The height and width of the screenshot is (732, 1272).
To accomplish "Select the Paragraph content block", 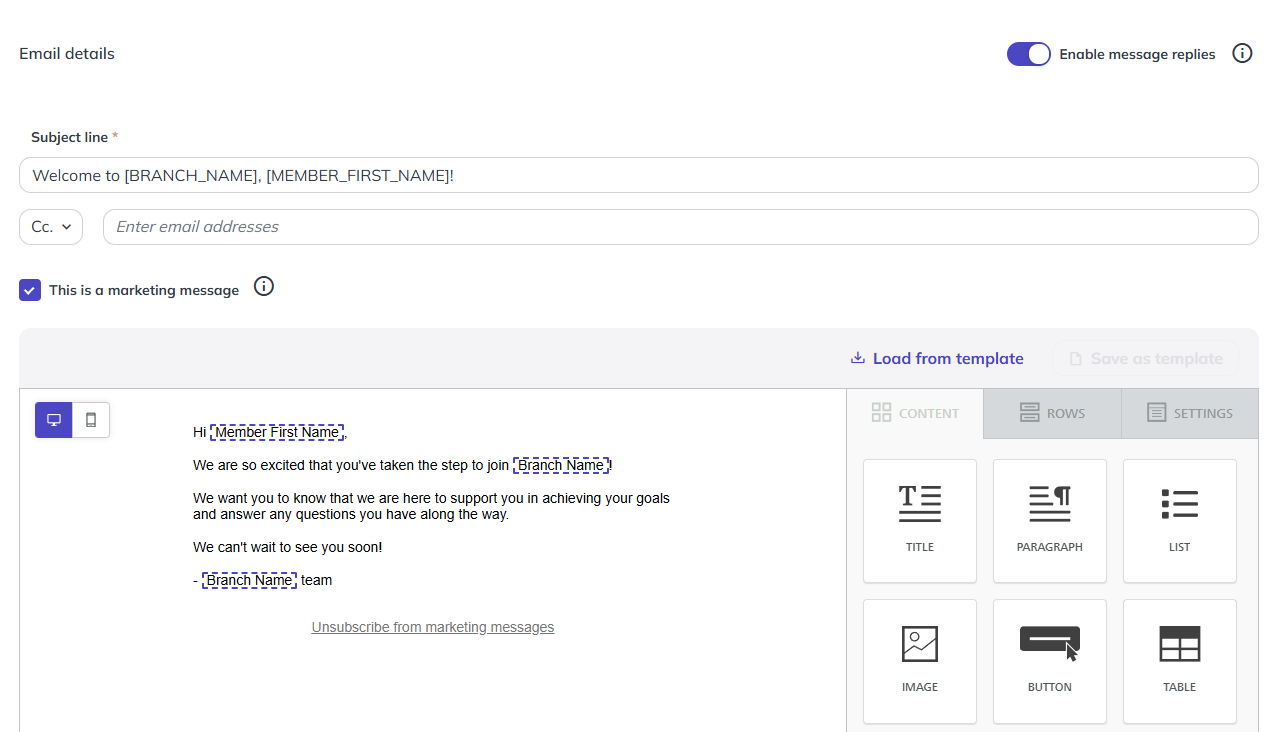I will coord(1050,521).
